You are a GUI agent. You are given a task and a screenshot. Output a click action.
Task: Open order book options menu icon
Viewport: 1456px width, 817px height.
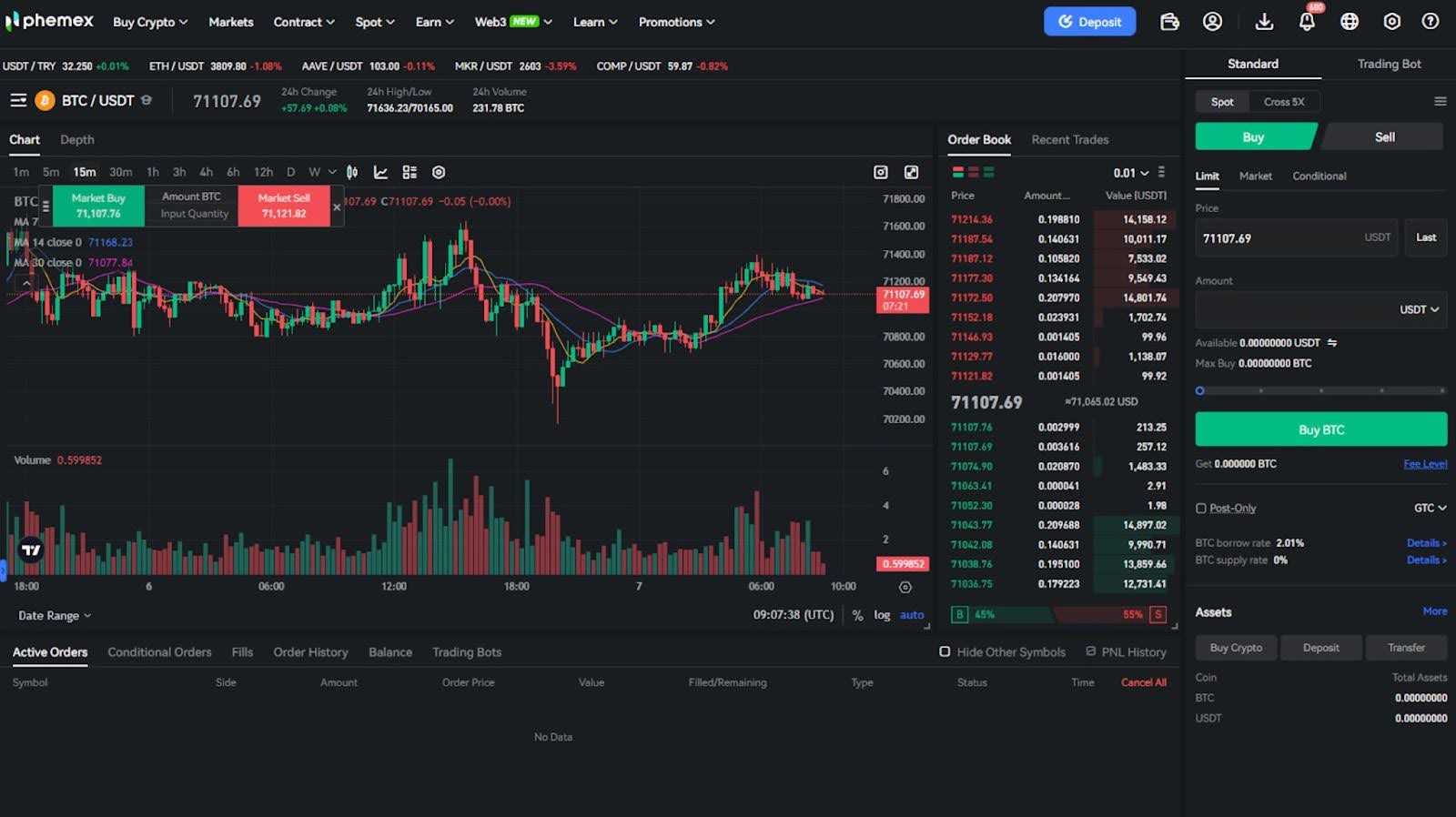pyautogui.click(x=1161, y=172)
